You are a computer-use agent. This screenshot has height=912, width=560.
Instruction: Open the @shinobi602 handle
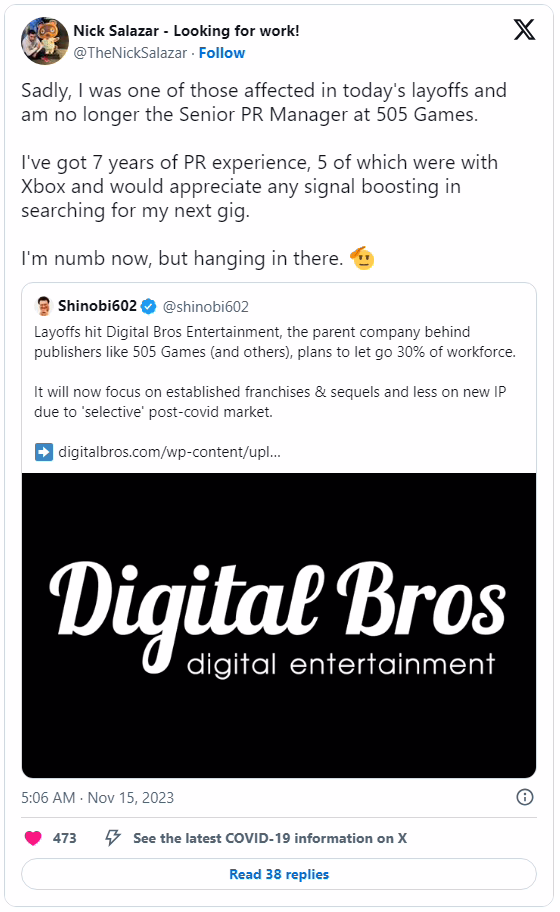coord(205,307)
